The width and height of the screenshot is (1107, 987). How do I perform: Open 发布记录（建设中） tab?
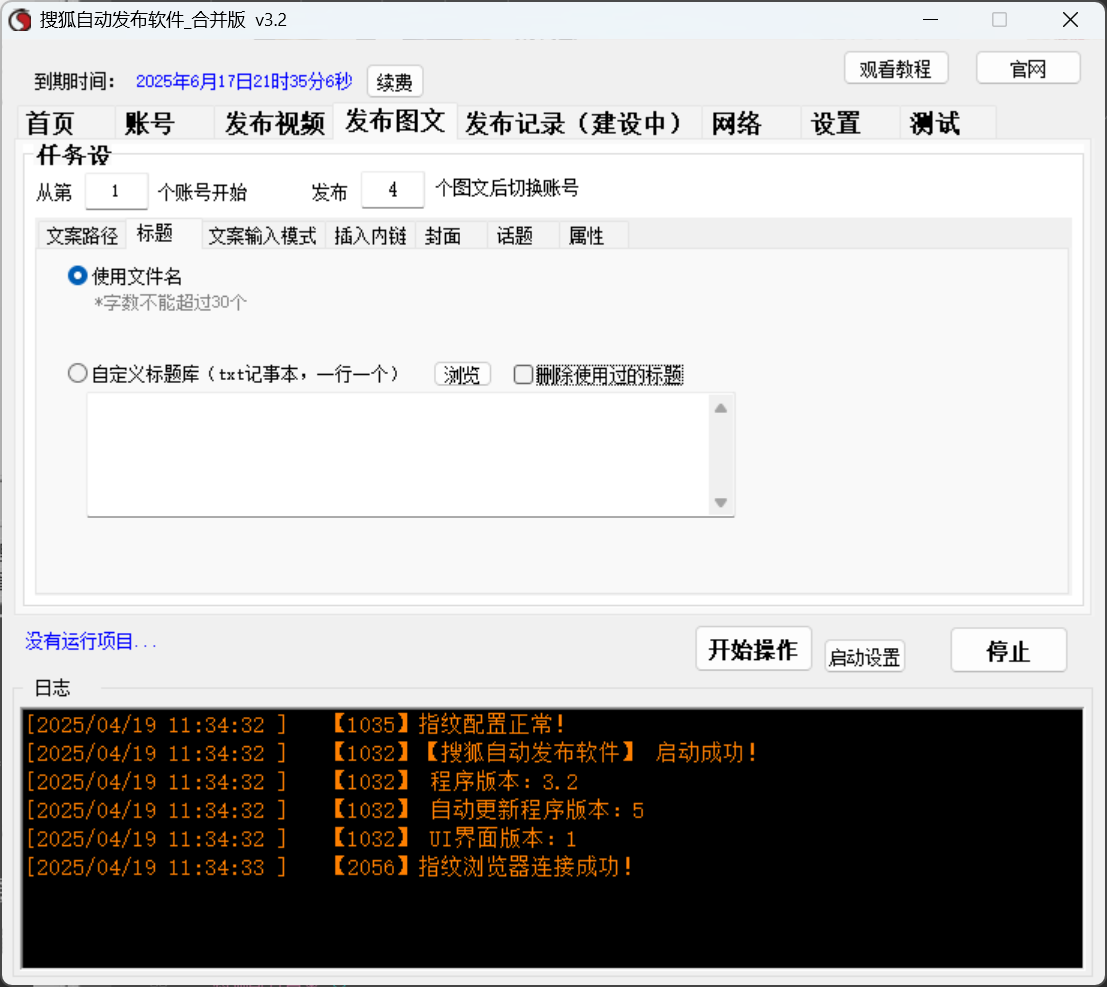coord(579,123)
